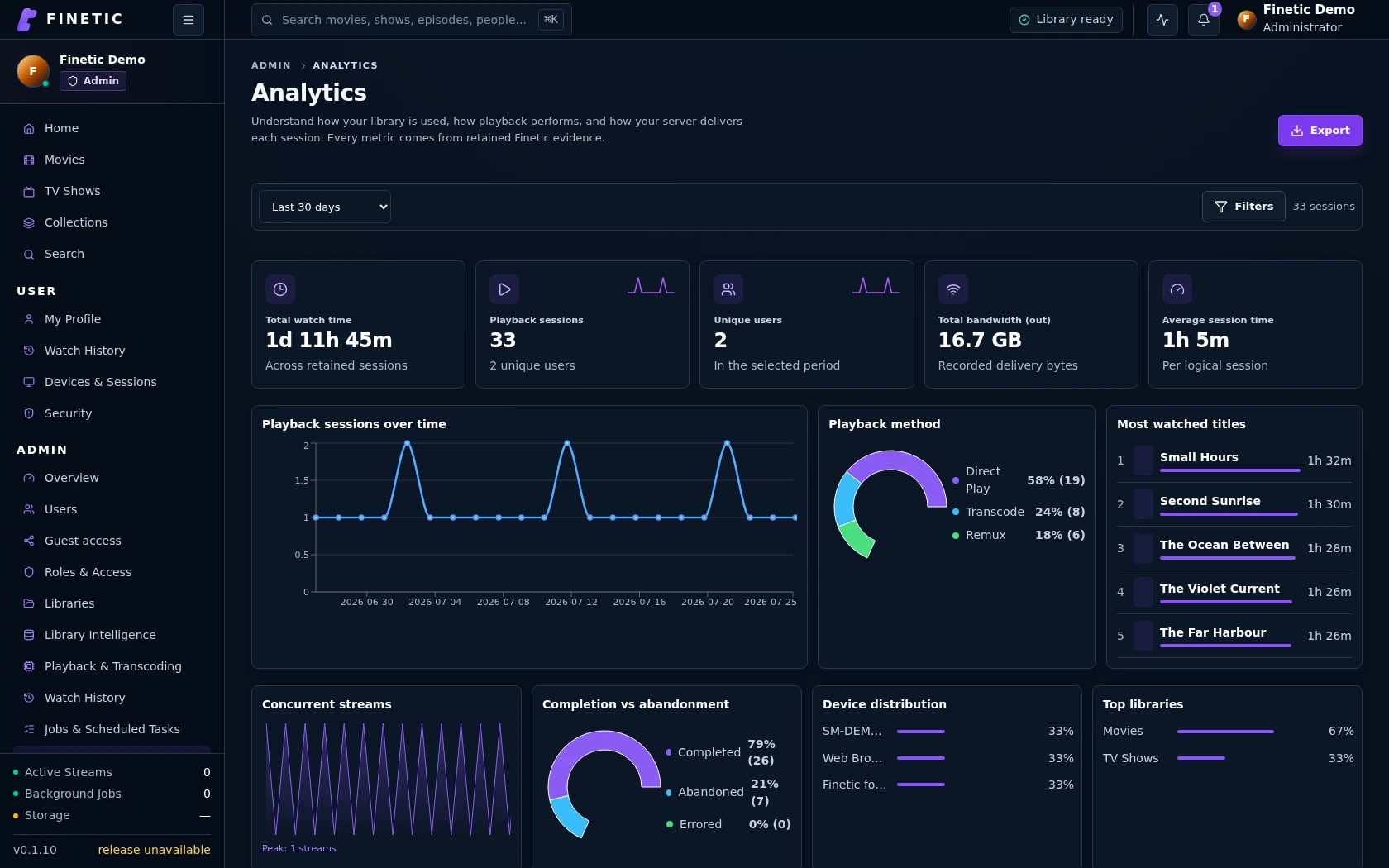Click the Finetic logo icon
This screenshot has width=1389, height=868.
(27, 19)
